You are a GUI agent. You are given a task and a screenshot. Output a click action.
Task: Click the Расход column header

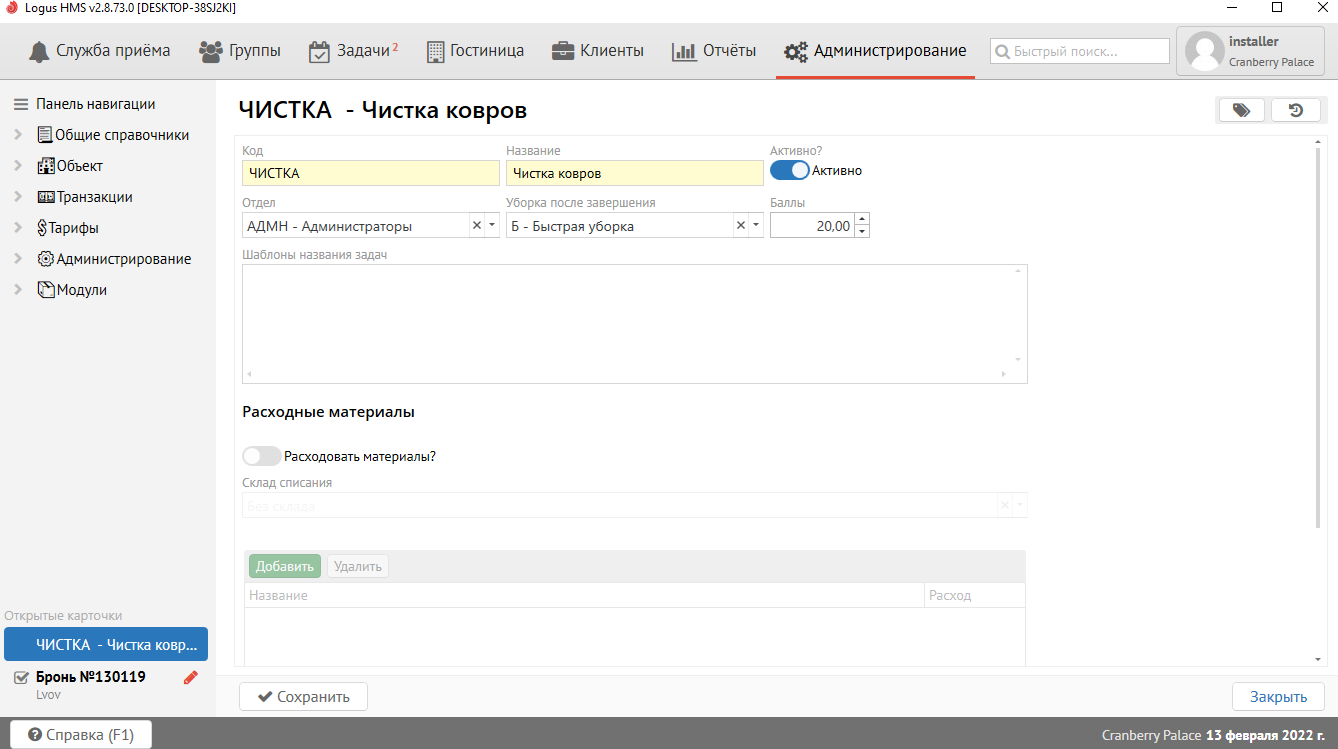coord(975,595)
